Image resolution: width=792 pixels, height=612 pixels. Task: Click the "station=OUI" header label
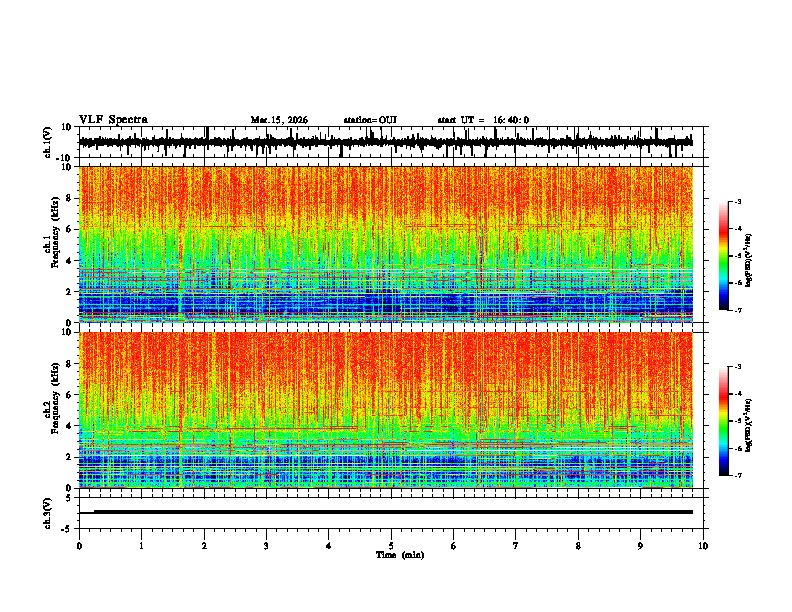(x=370, y=120)
